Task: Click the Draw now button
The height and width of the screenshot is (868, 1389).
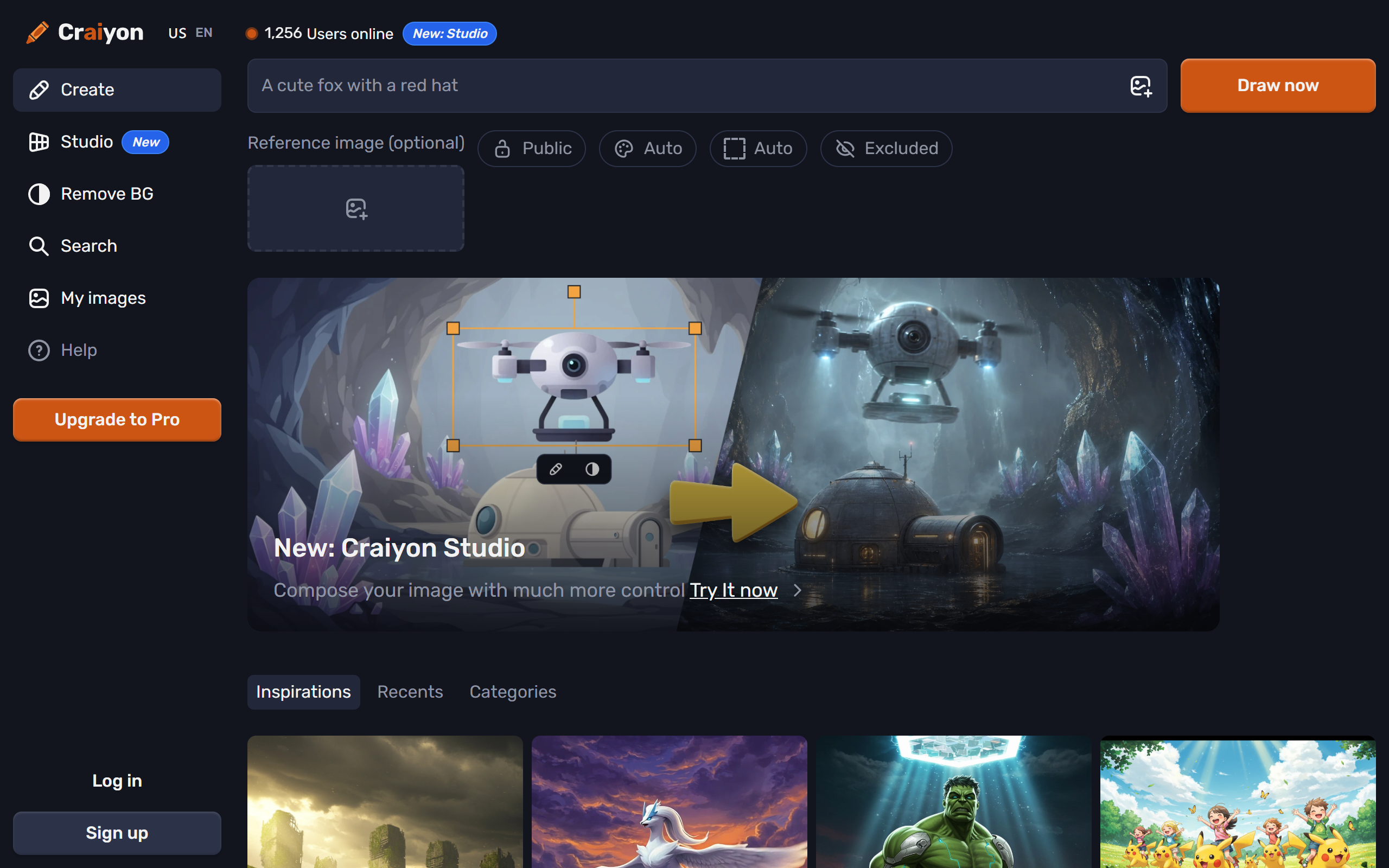Action: (x=1278, y=86)
